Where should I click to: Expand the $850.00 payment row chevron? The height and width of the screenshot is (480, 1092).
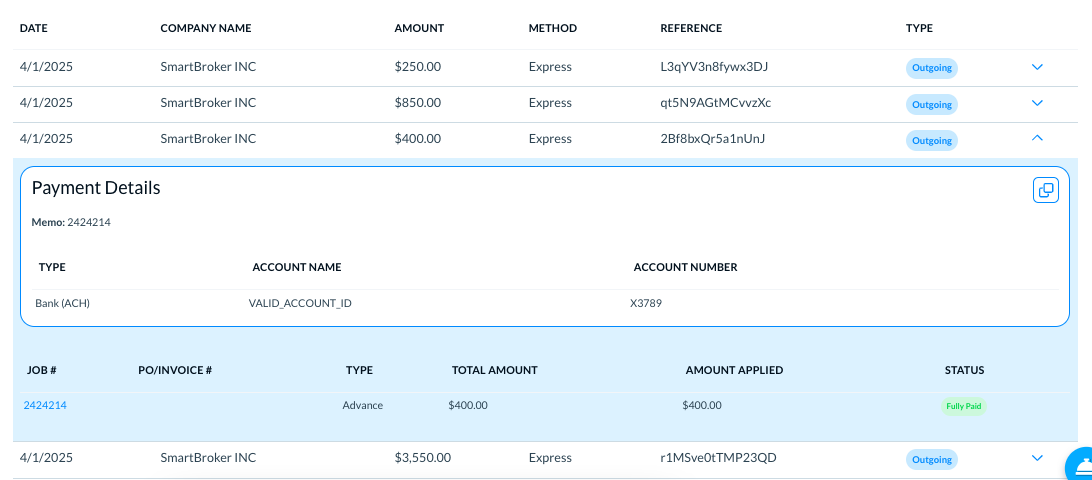1037,103
